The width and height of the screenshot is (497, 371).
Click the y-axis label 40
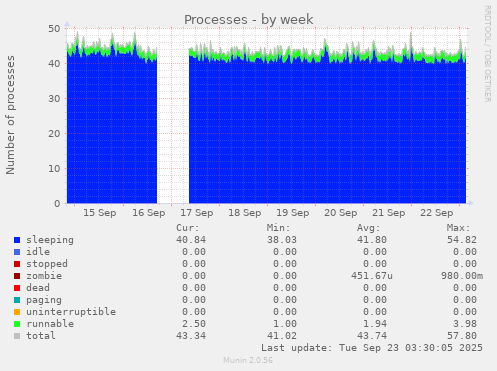tap(54, 63)
